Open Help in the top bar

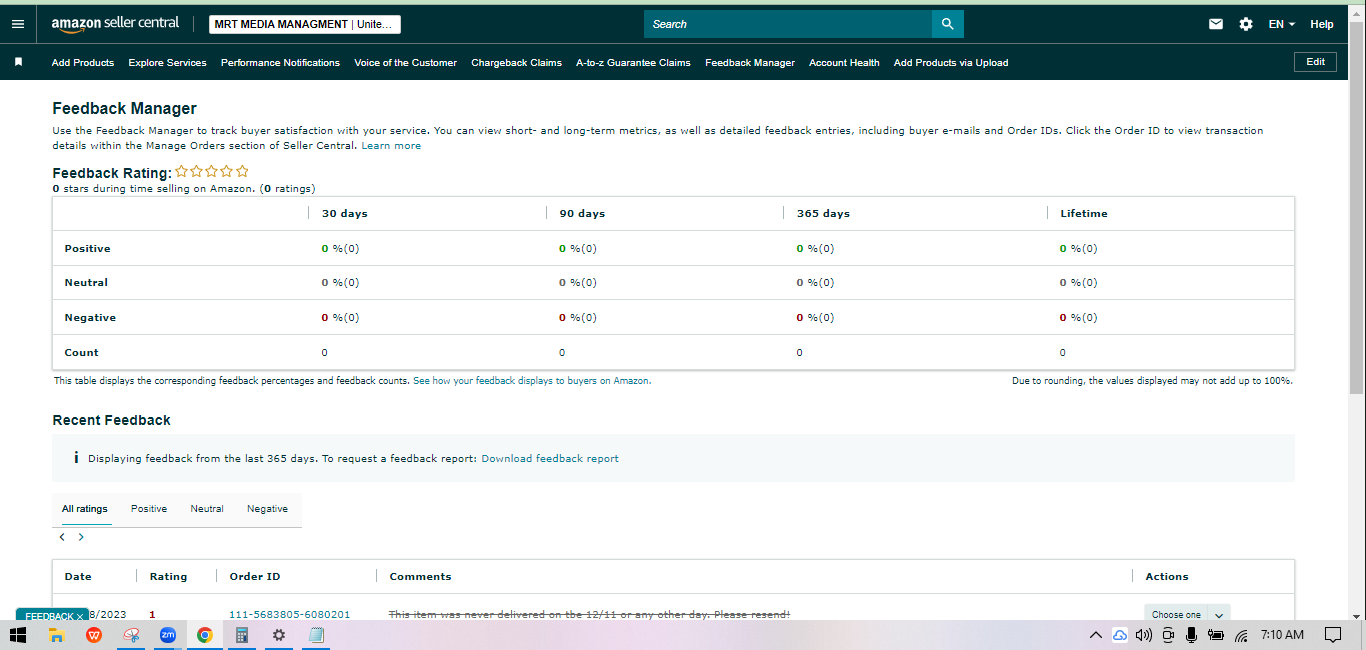point(1322,24)
